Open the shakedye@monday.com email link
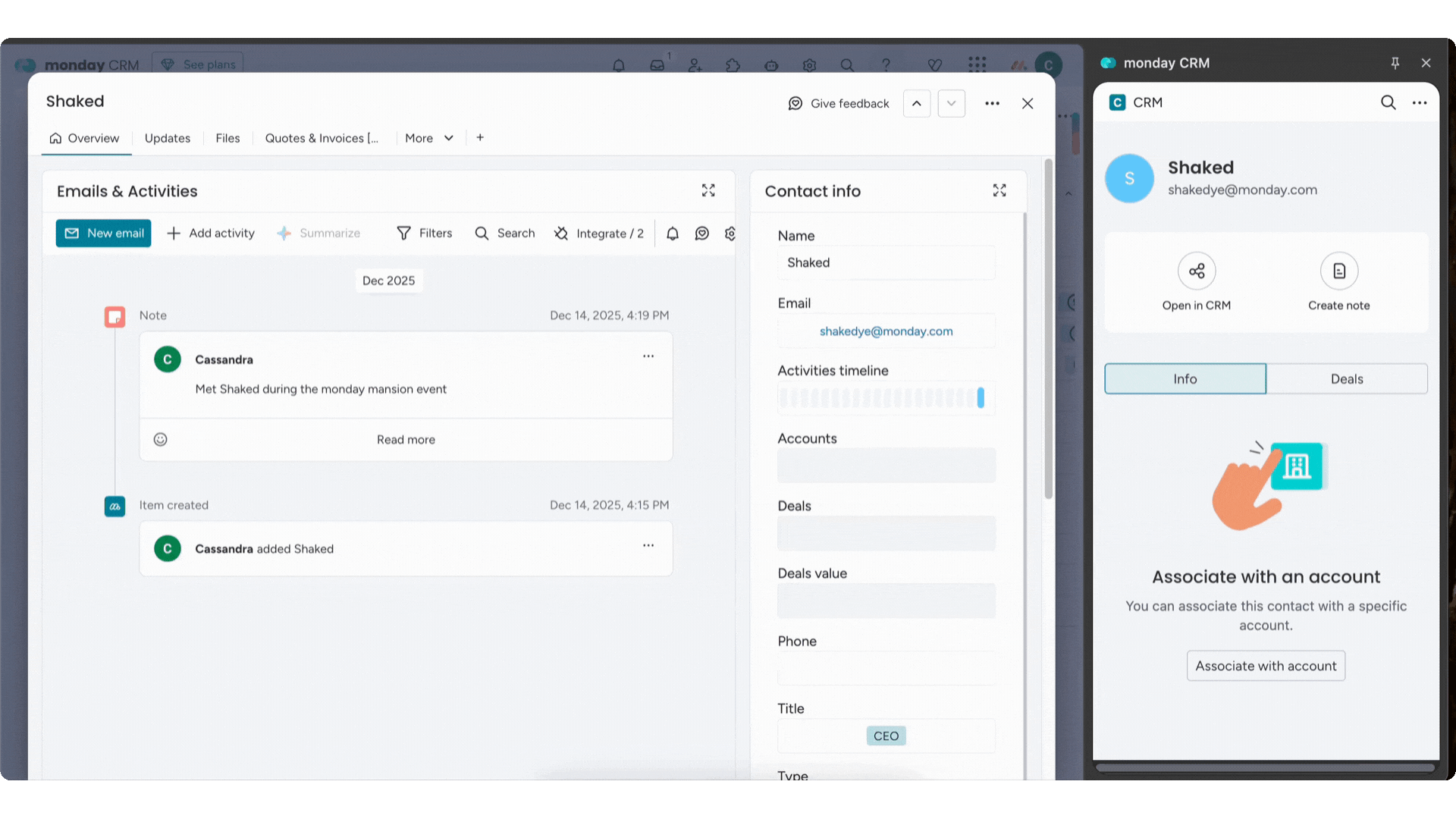The height and width of the screenshot is (819, 1456). [886, 331]
